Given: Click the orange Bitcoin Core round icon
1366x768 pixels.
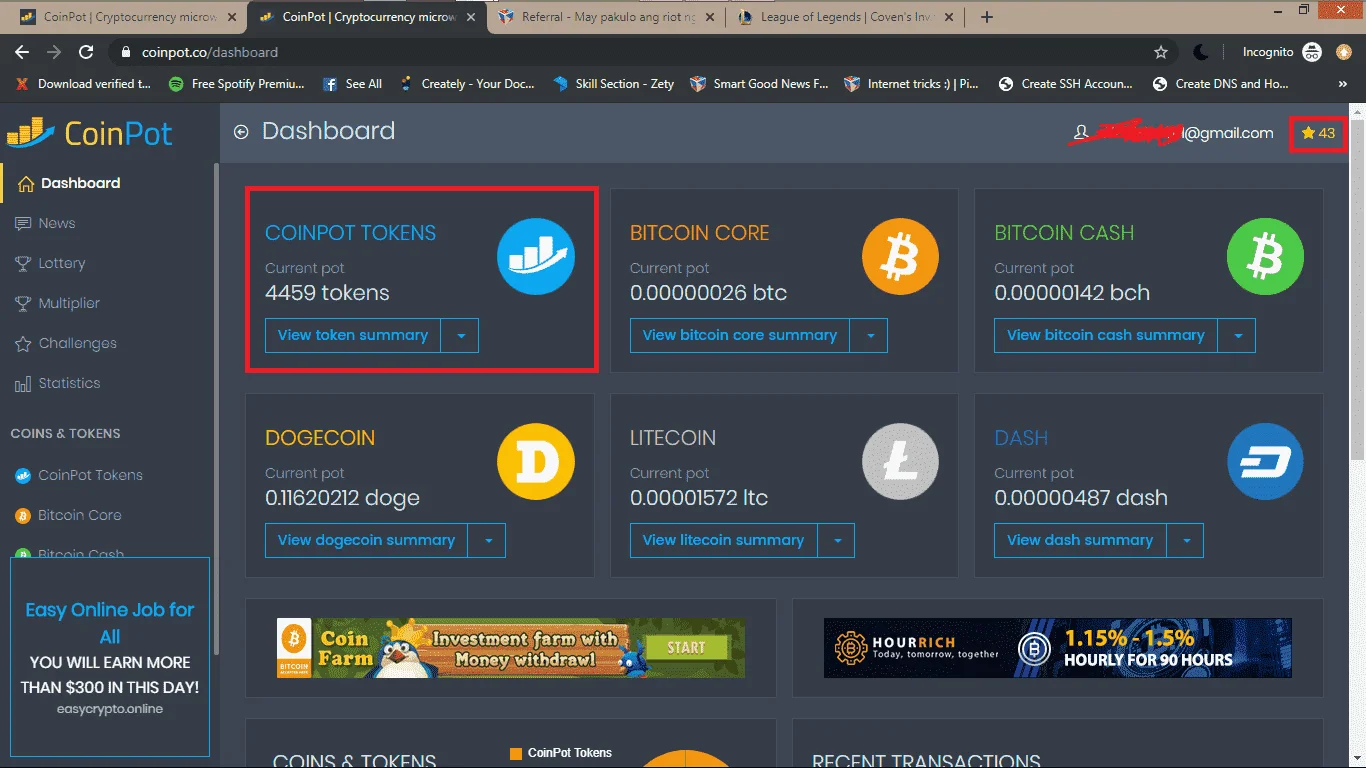Looking at the screenshot, I should tap(901, 257).
